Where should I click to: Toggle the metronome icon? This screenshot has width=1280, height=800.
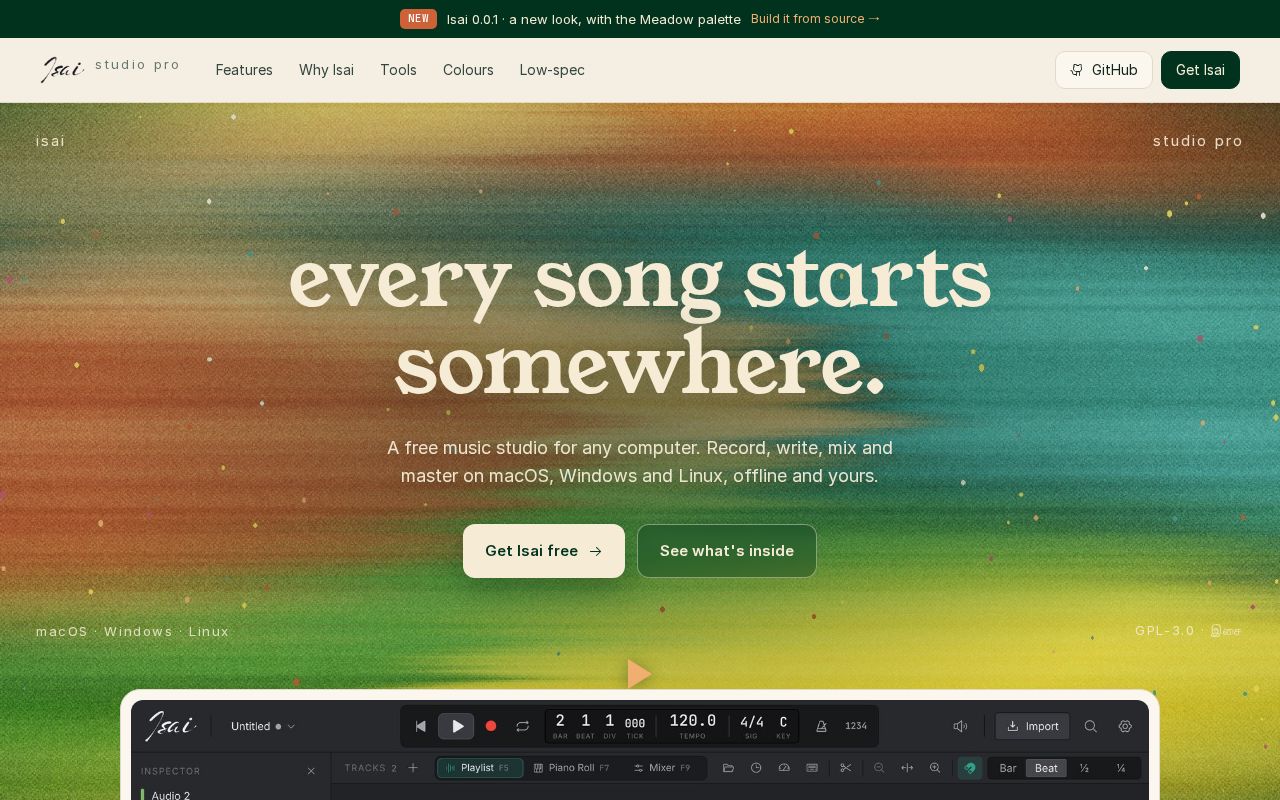click(821, 727)
